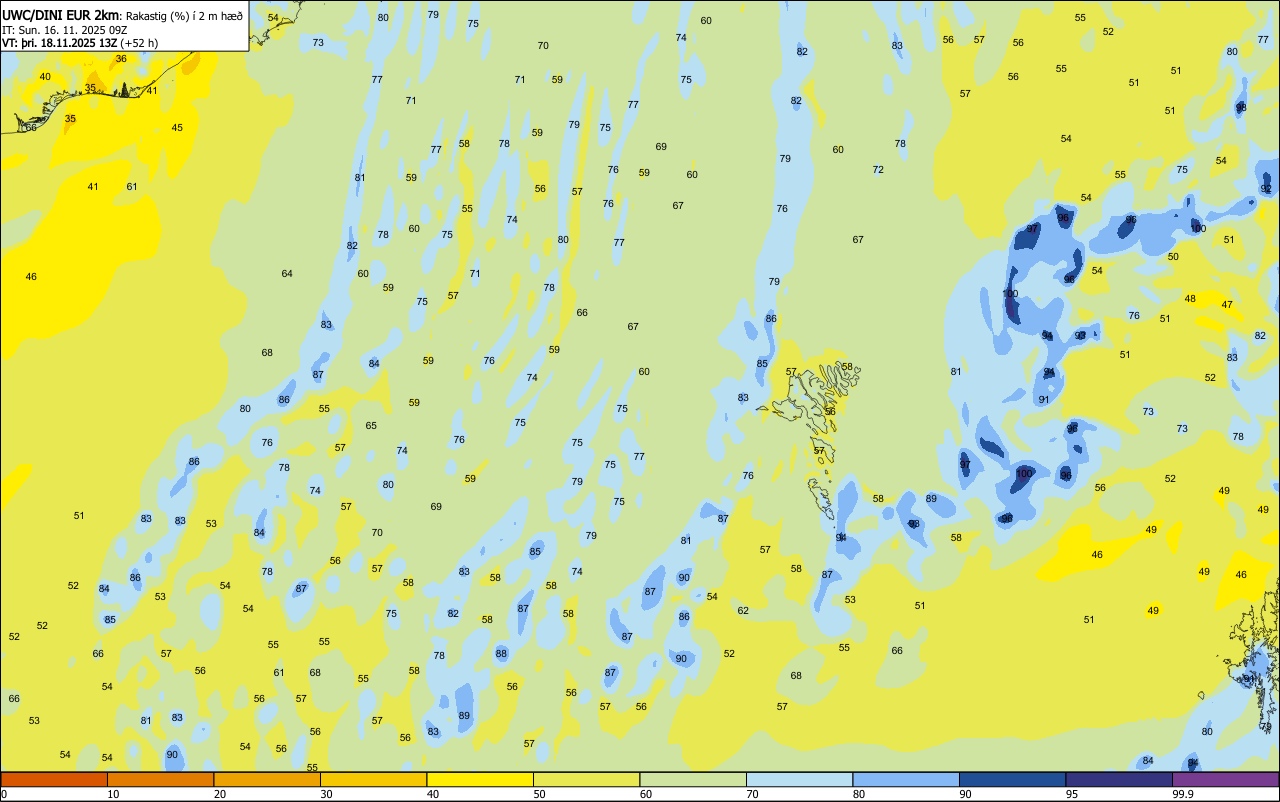Click the 'VT: þri. 18.11.2025 13Z' line
This screenshot has height=802, width=1280.
point(60,43)
